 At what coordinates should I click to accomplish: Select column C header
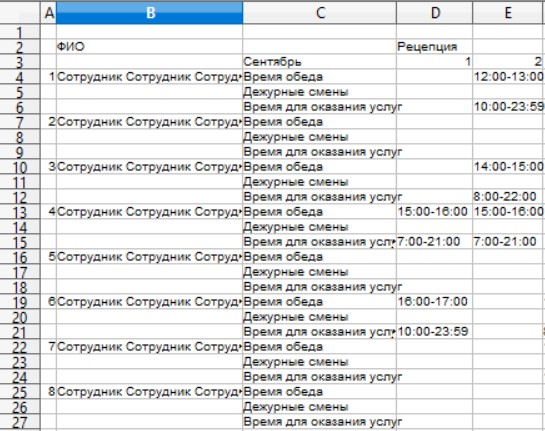(319, 13)
